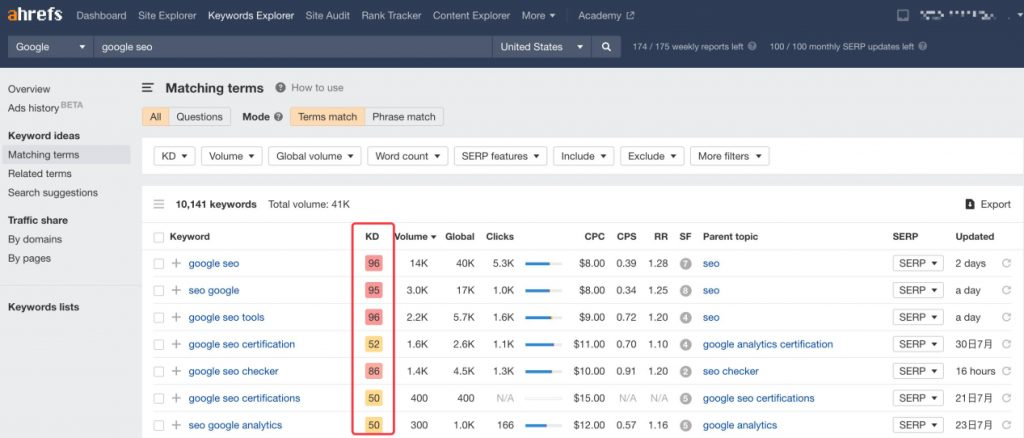
Task: Click the help icon beside monthly SERP updates
Action: tap(923, 47)
